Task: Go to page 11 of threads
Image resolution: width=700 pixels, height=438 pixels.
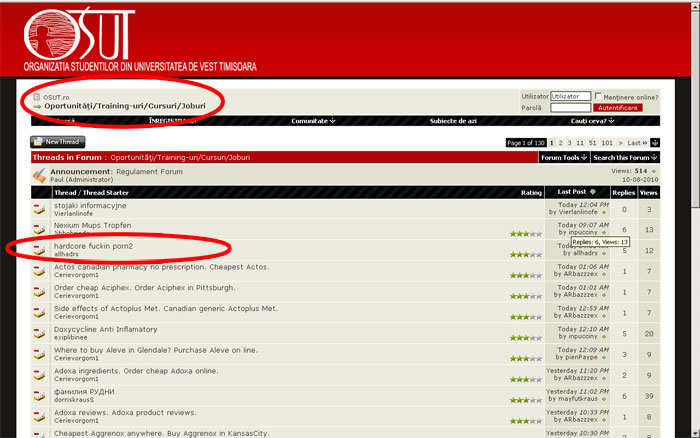Action: 580,143
